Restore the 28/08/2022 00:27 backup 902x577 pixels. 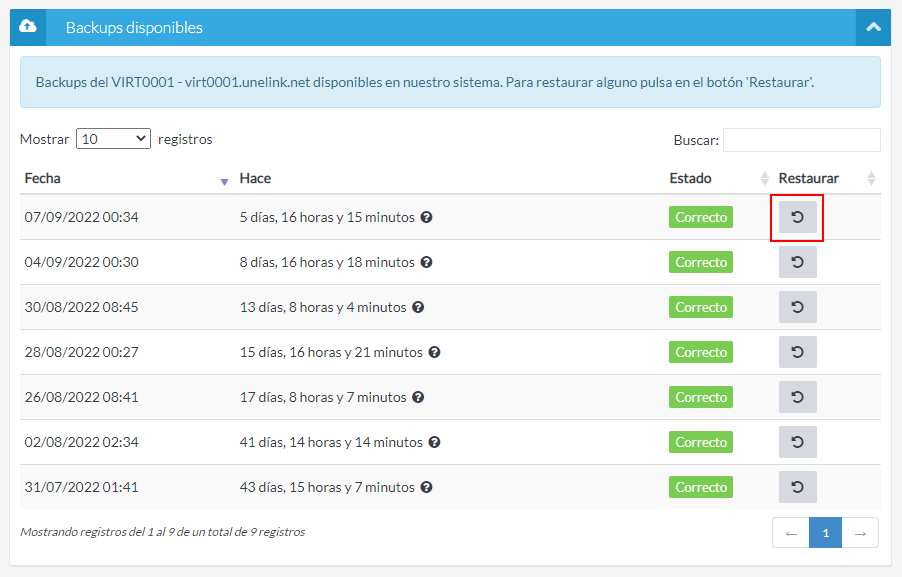(x=797, y=352)
